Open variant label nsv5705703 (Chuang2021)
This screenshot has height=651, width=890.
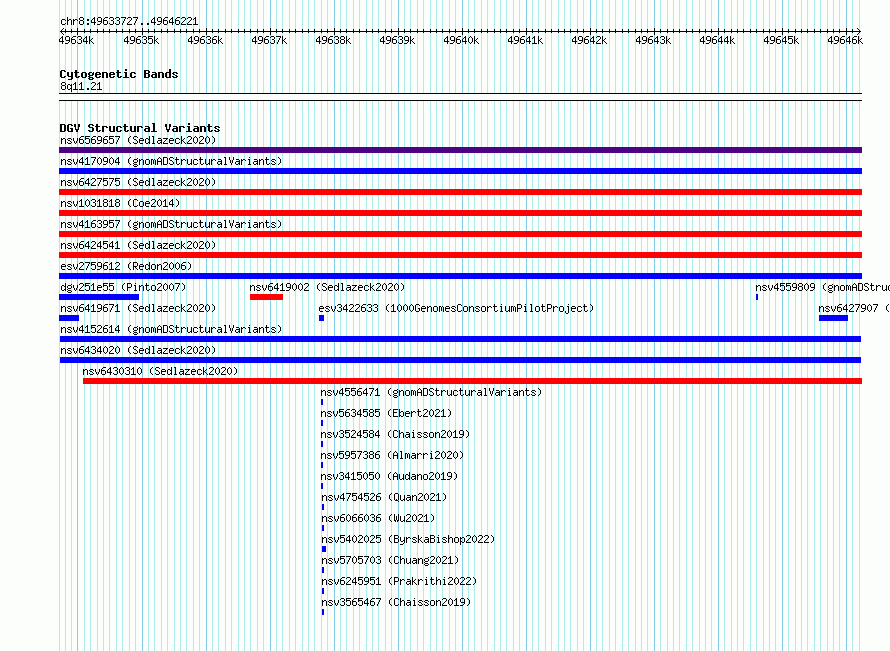click(x=390, y=560)
